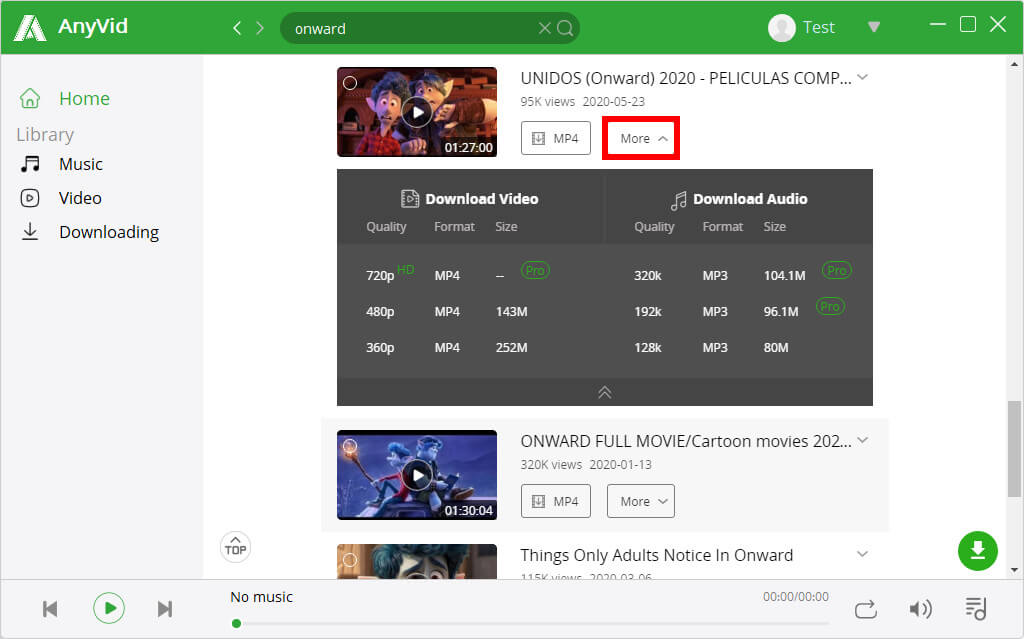This screenshot has width=1024, height=639.
Task: Click the MP4 film icon under UNIDOS
Action: (x=538, y=138)
